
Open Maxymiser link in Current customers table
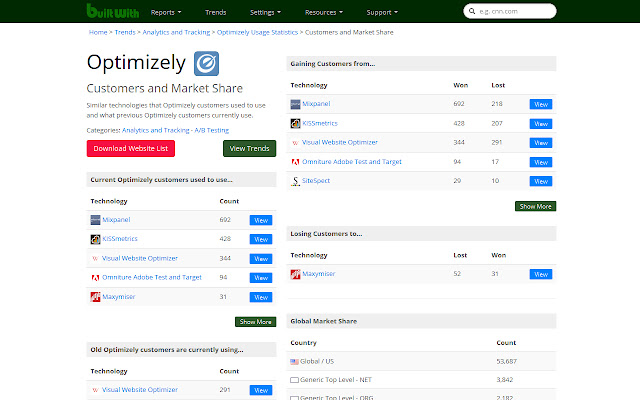coord(119,297)
